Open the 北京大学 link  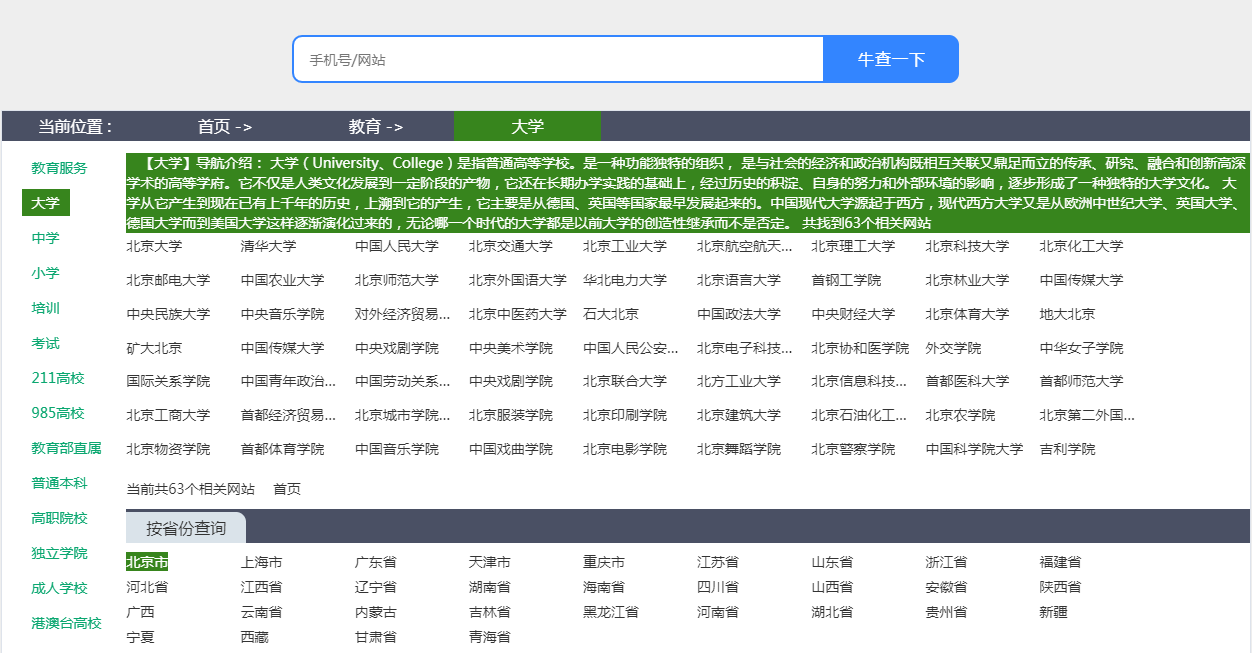154,246
